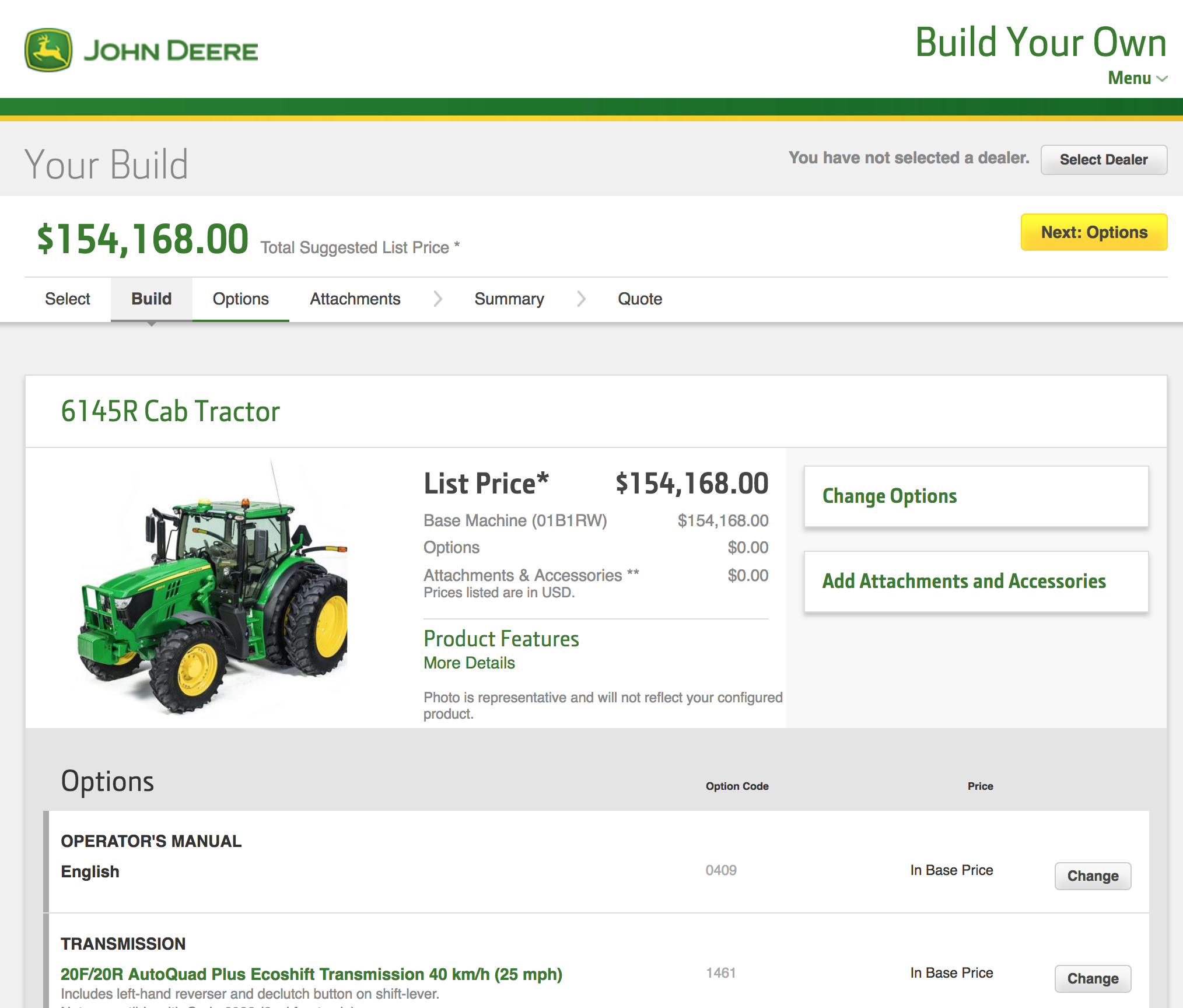
Task: Change the Transmission option
Action: tap(1092, 979)
